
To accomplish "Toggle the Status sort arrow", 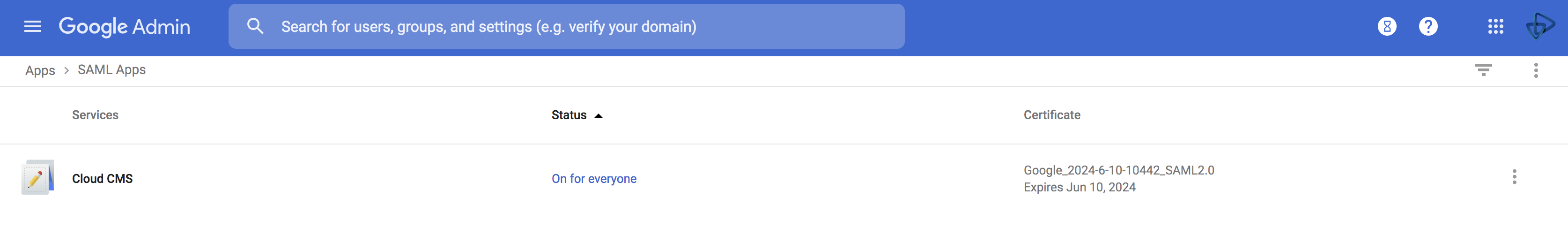I will [x=599, y=116].
